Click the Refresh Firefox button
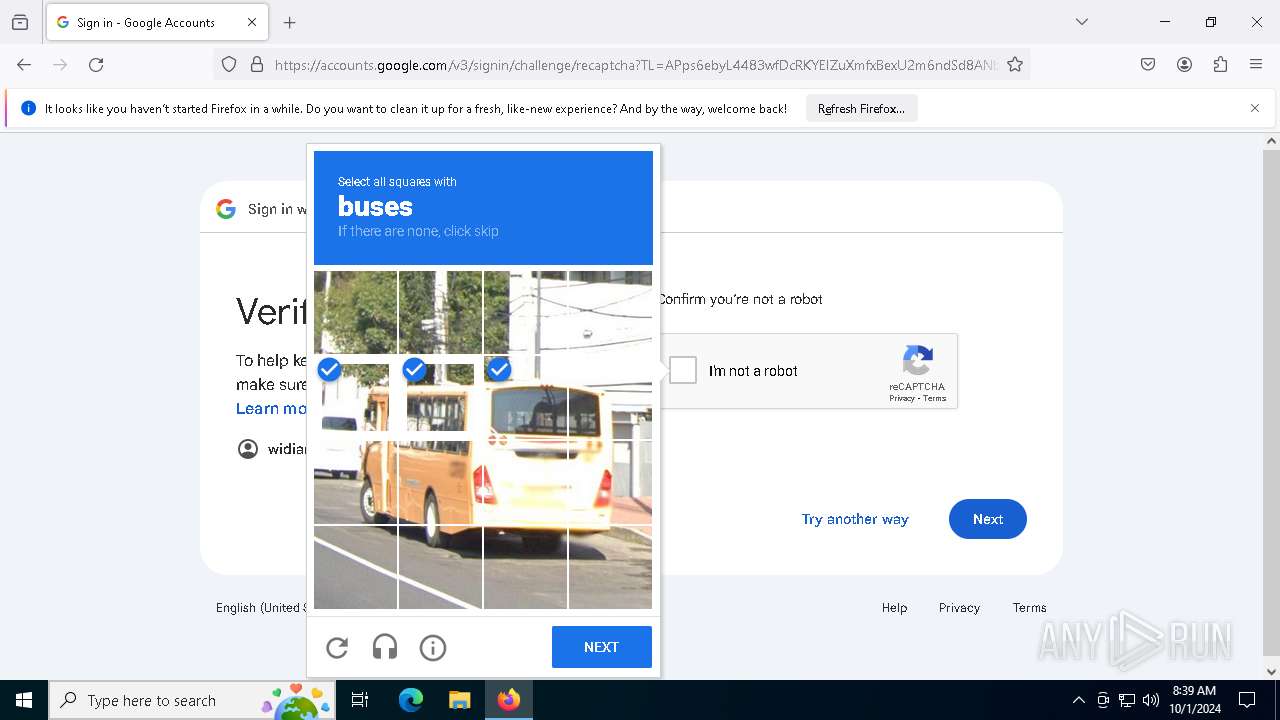 861,109
